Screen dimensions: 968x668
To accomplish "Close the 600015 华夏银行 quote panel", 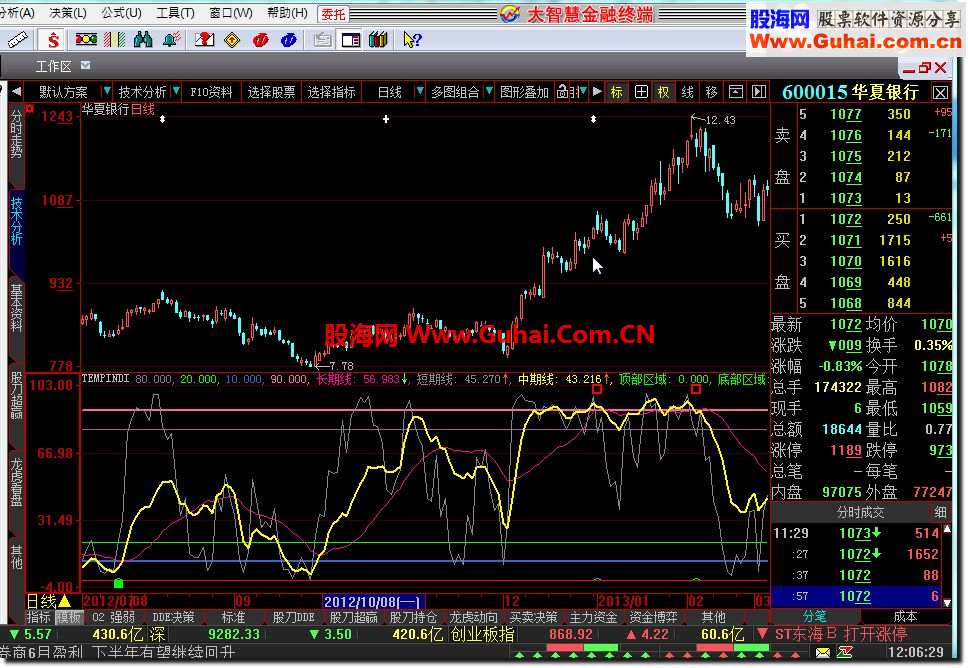I will click(940, 93).
